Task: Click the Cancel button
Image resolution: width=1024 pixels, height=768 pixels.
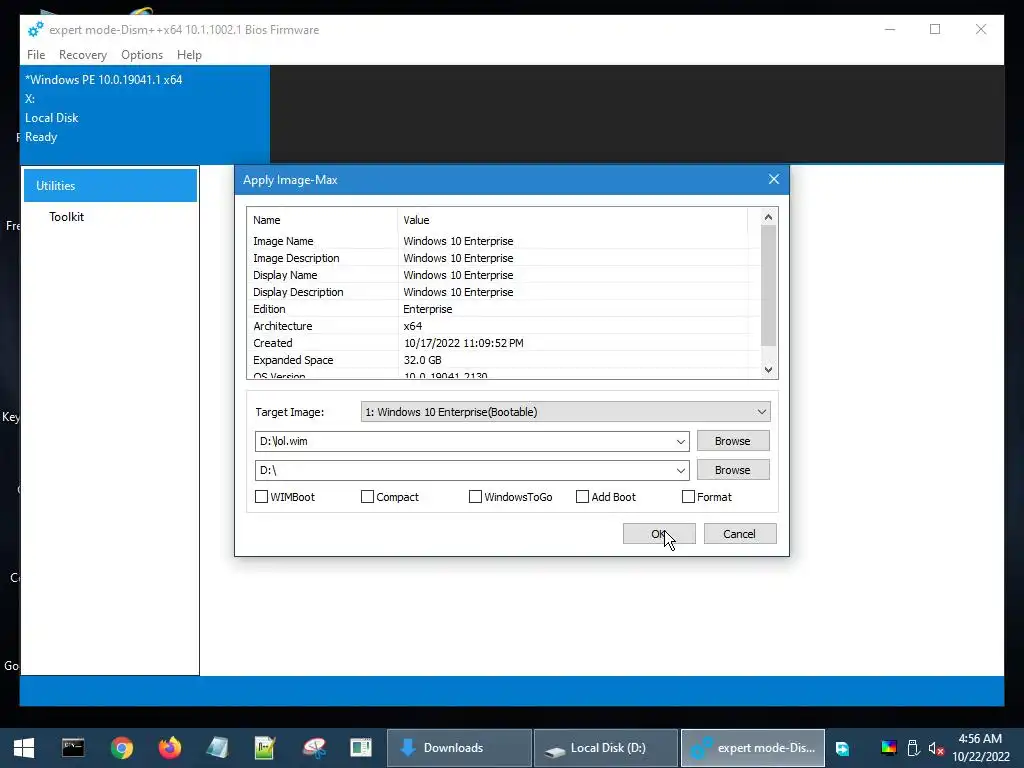Action: [740, 534]
